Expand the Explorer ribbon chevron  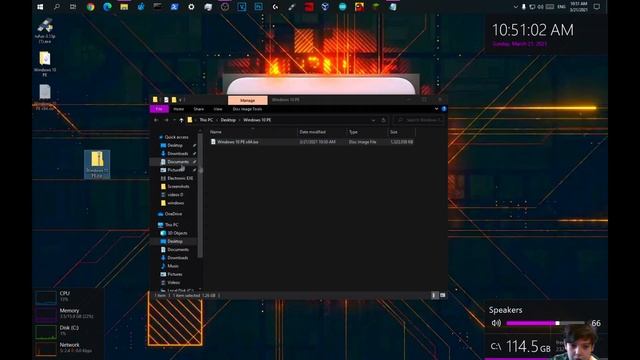pos(436,109)
